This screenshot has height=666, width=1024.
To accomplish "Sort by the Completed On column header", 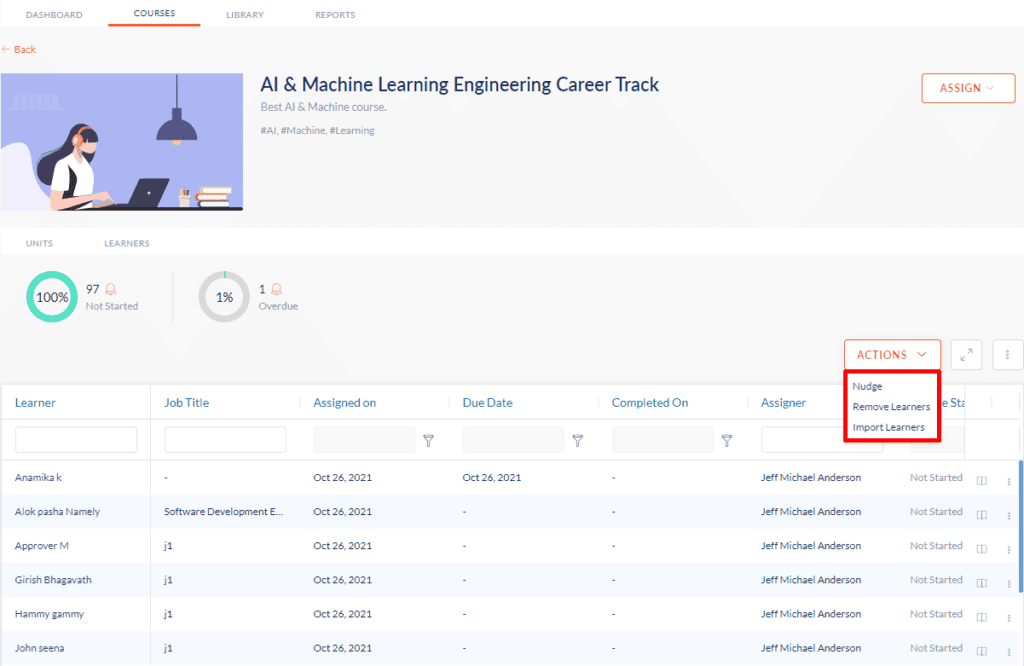I will (650, 403).
